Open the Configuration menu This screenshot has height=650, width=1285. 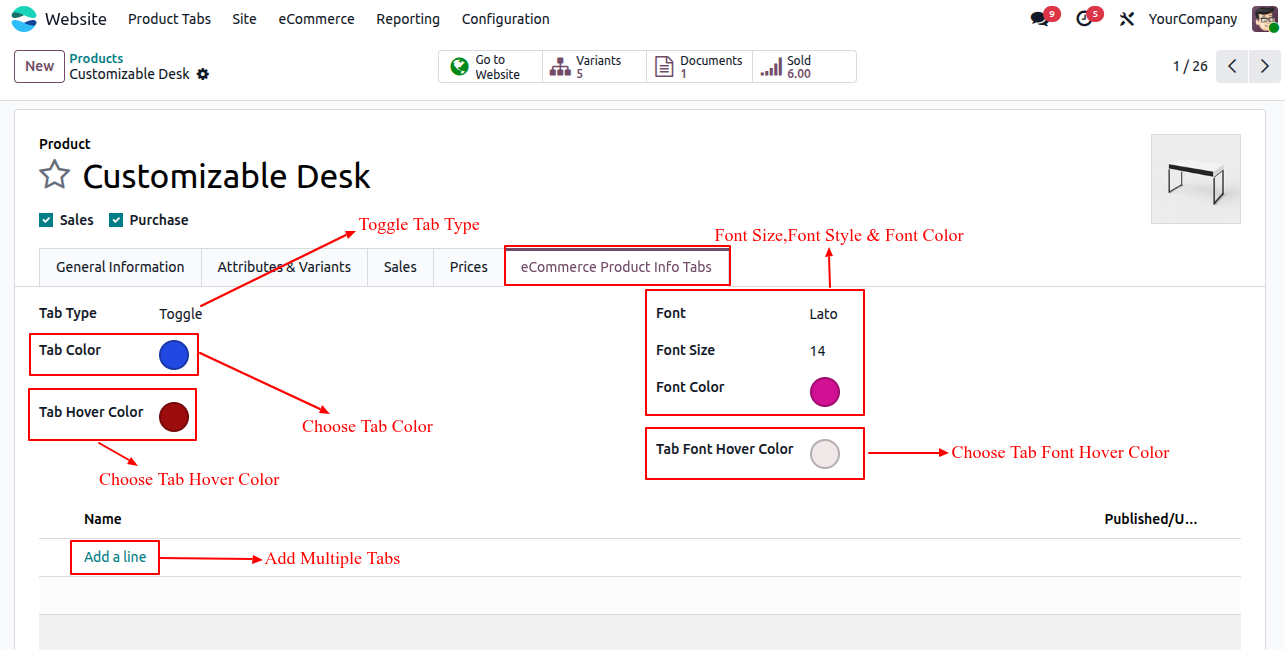[505, 19]
